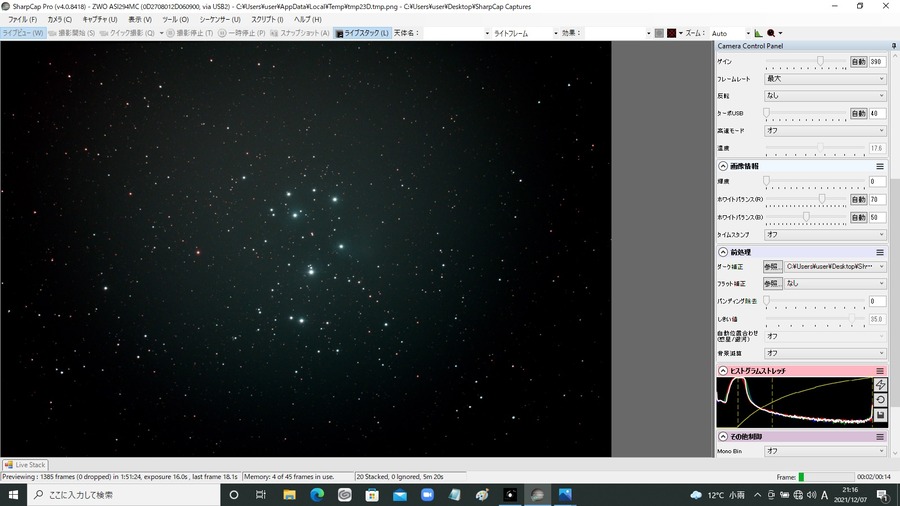Image resolution: width=900 pixels, height=506 pixels.
Task: Toggle ターボUSB 自動 button
Action: tap(858, 114)
